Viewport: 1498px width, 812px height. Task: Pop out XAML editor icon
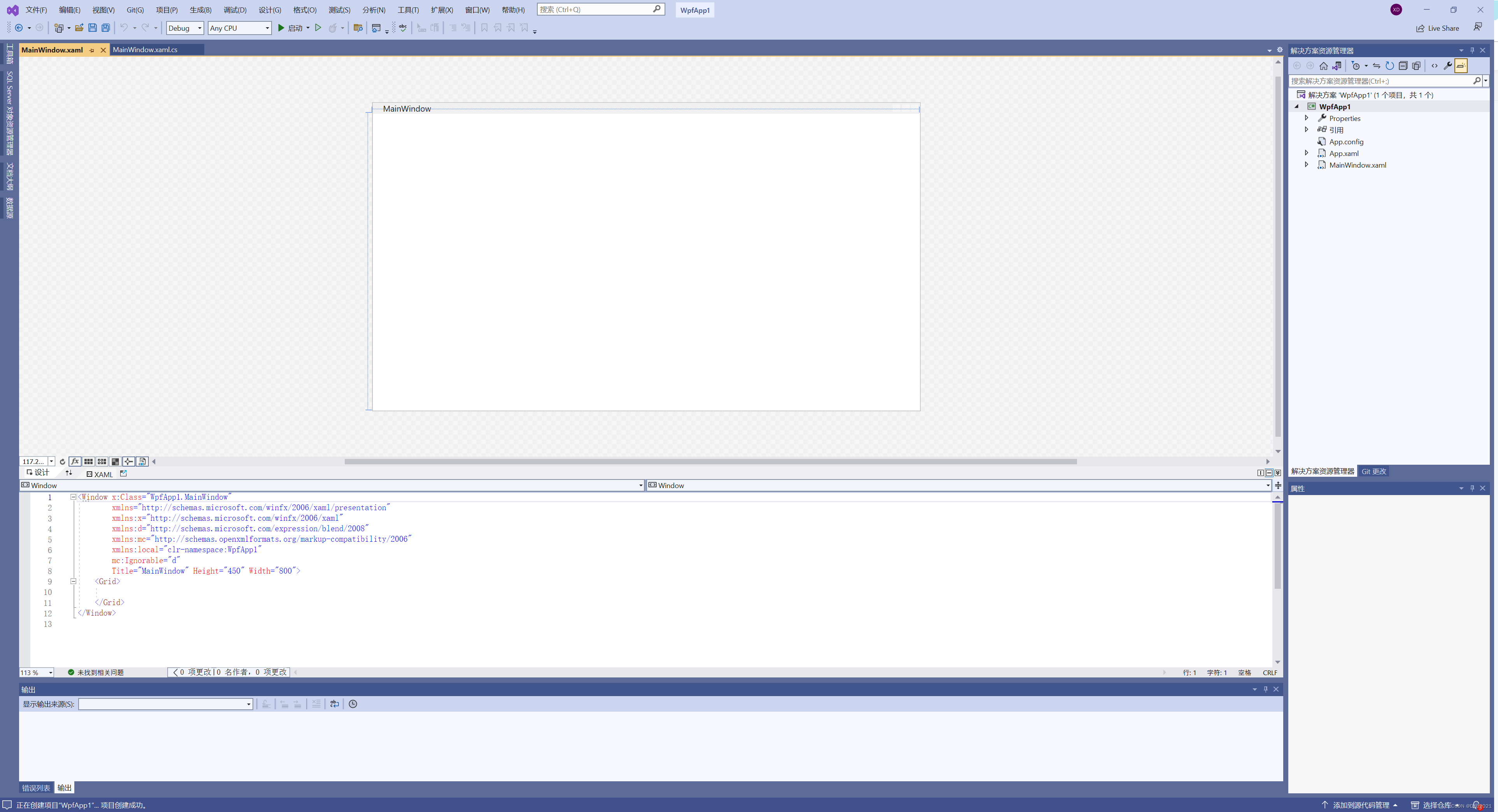coord(123,474)
